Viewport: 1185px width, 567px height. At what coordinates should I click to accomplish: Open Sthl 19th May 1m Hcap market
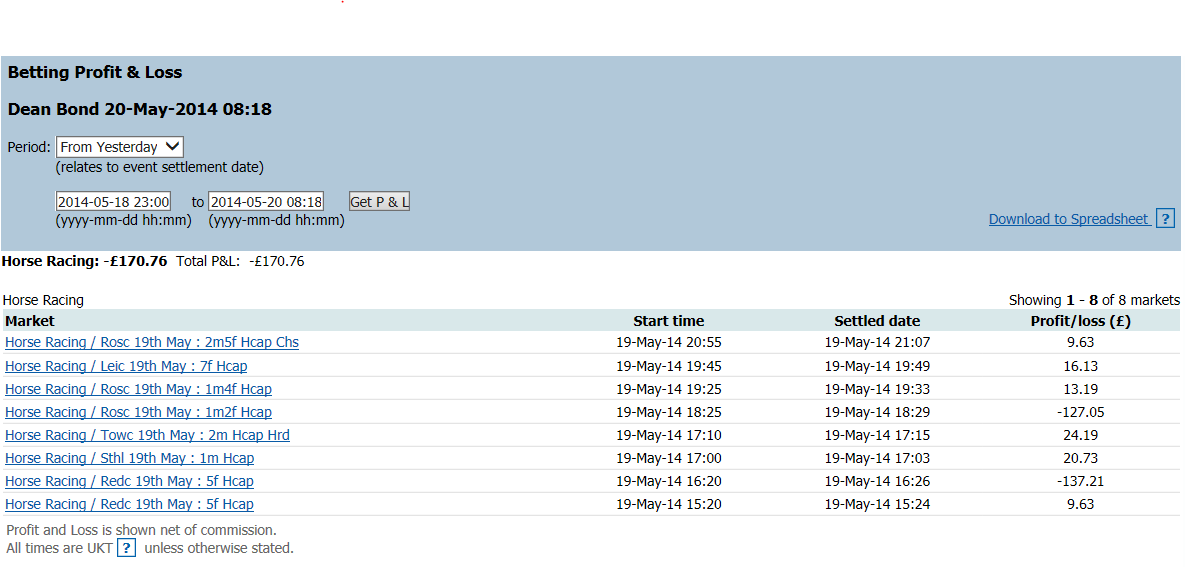click(129, 458)
